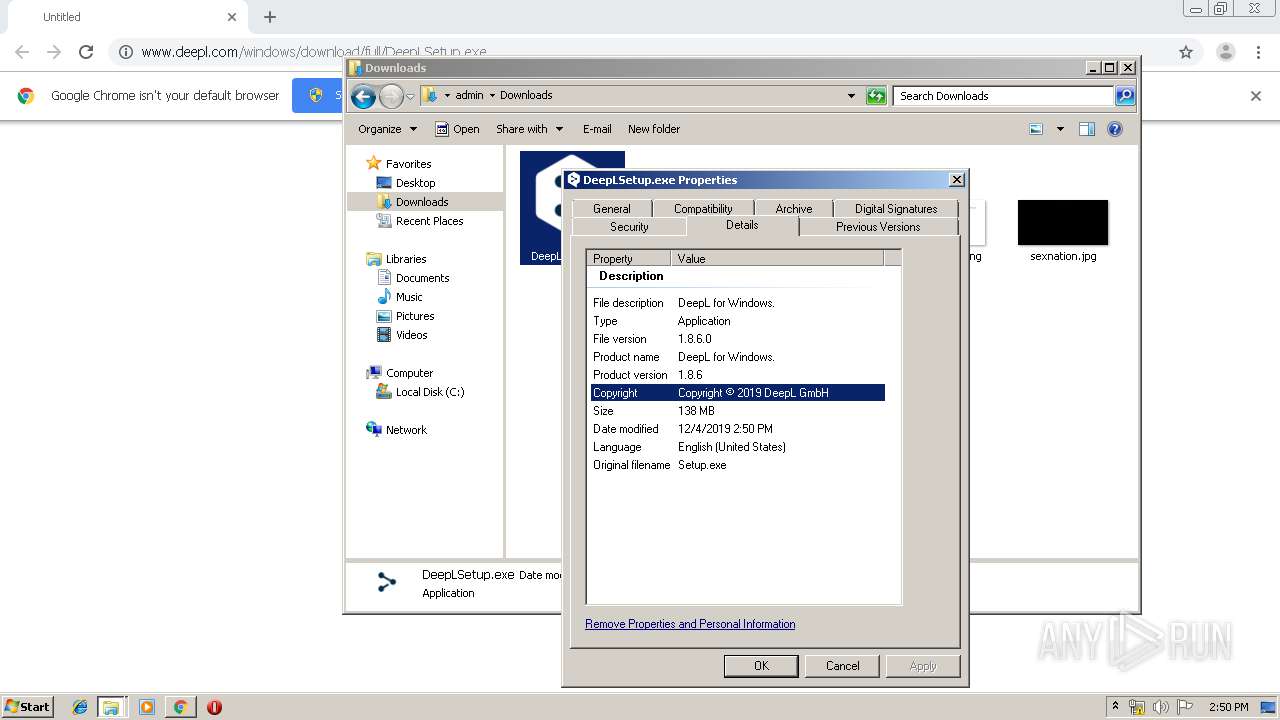Click OK in Properties dialog
1280x720 pixels.
[761, 666]
